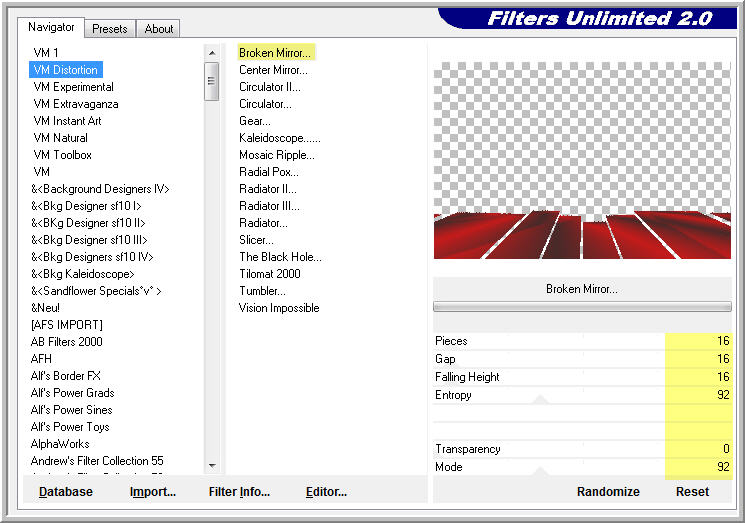Select Alf's Power Toys category

(70, 427)
